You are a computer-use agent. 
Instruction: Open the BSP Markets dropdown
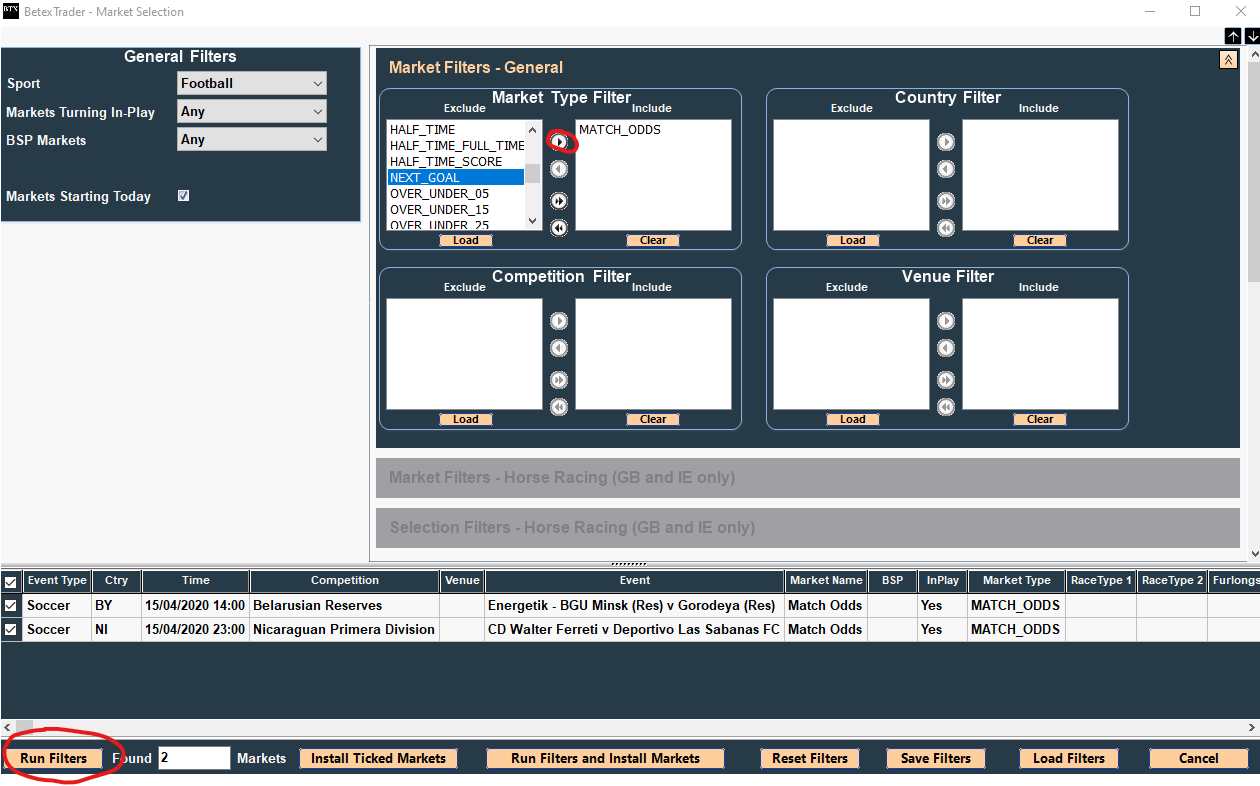[252, 140]
